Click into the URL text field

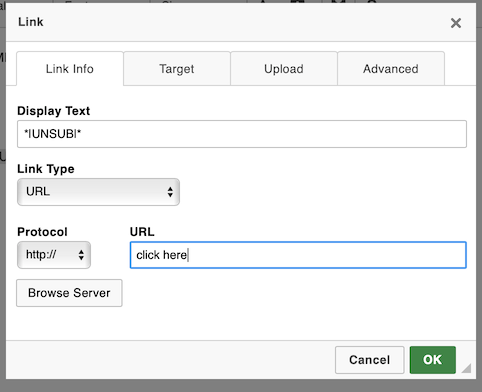tap(298, 255)
